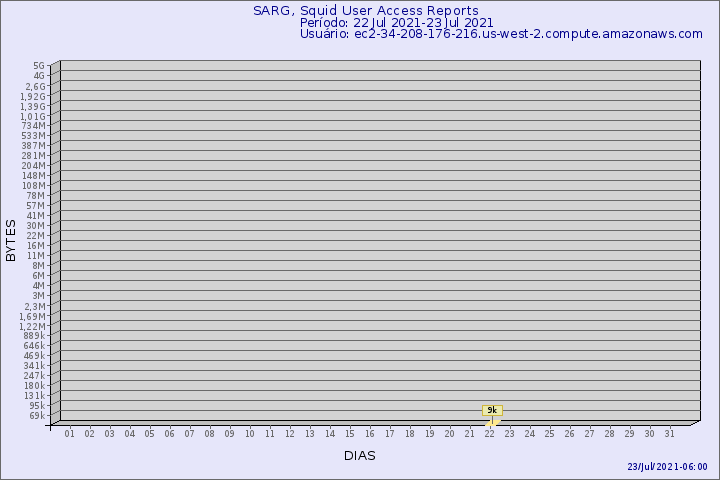Click day 10 on the x-axis
Image resolution: width=720 pixels, height=480 pixels.
click(x=249, y=434)
